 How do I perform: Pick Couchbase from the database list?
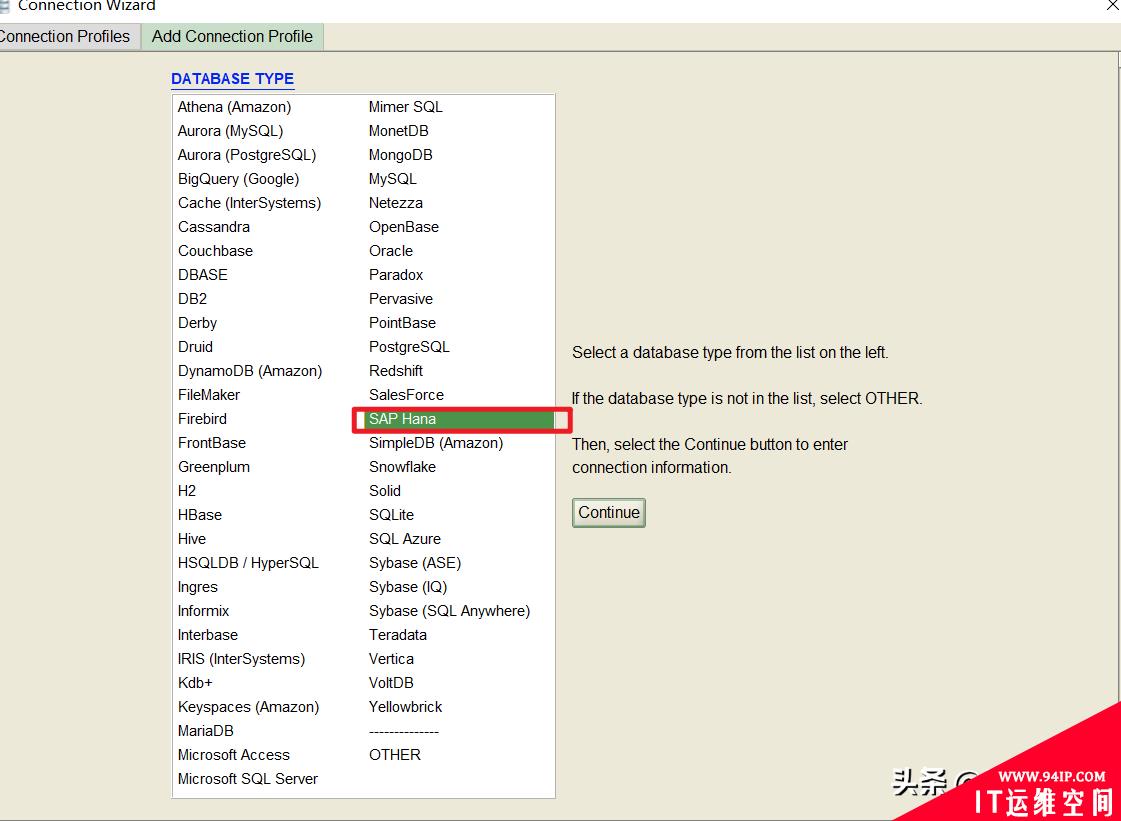pos(215,251)
